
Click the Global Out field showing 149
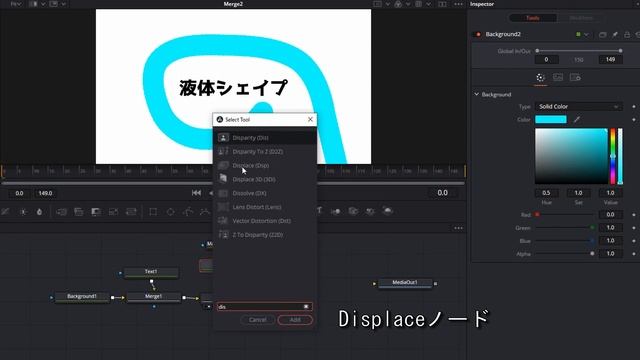click(610, 60)
